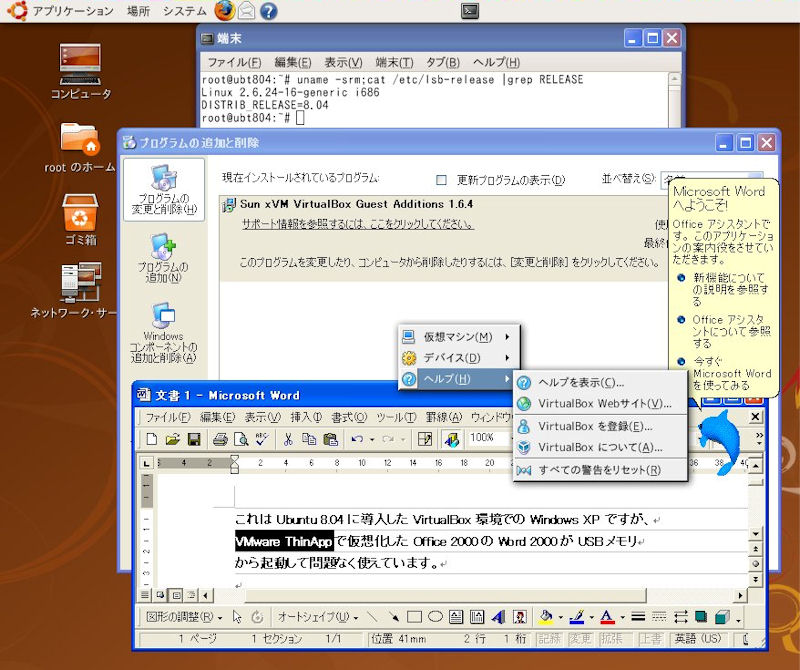
Task: Select the Oval drawing tool
Action: (x=435, y=617)
